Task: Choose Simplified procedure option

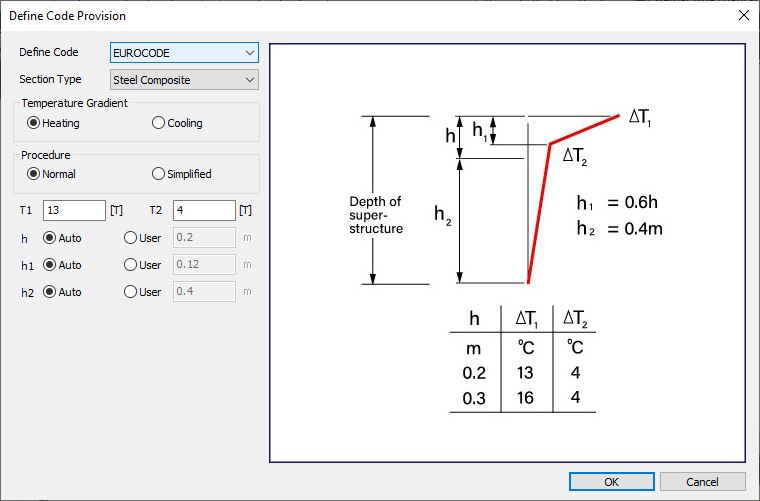Action: coord(158,174)
